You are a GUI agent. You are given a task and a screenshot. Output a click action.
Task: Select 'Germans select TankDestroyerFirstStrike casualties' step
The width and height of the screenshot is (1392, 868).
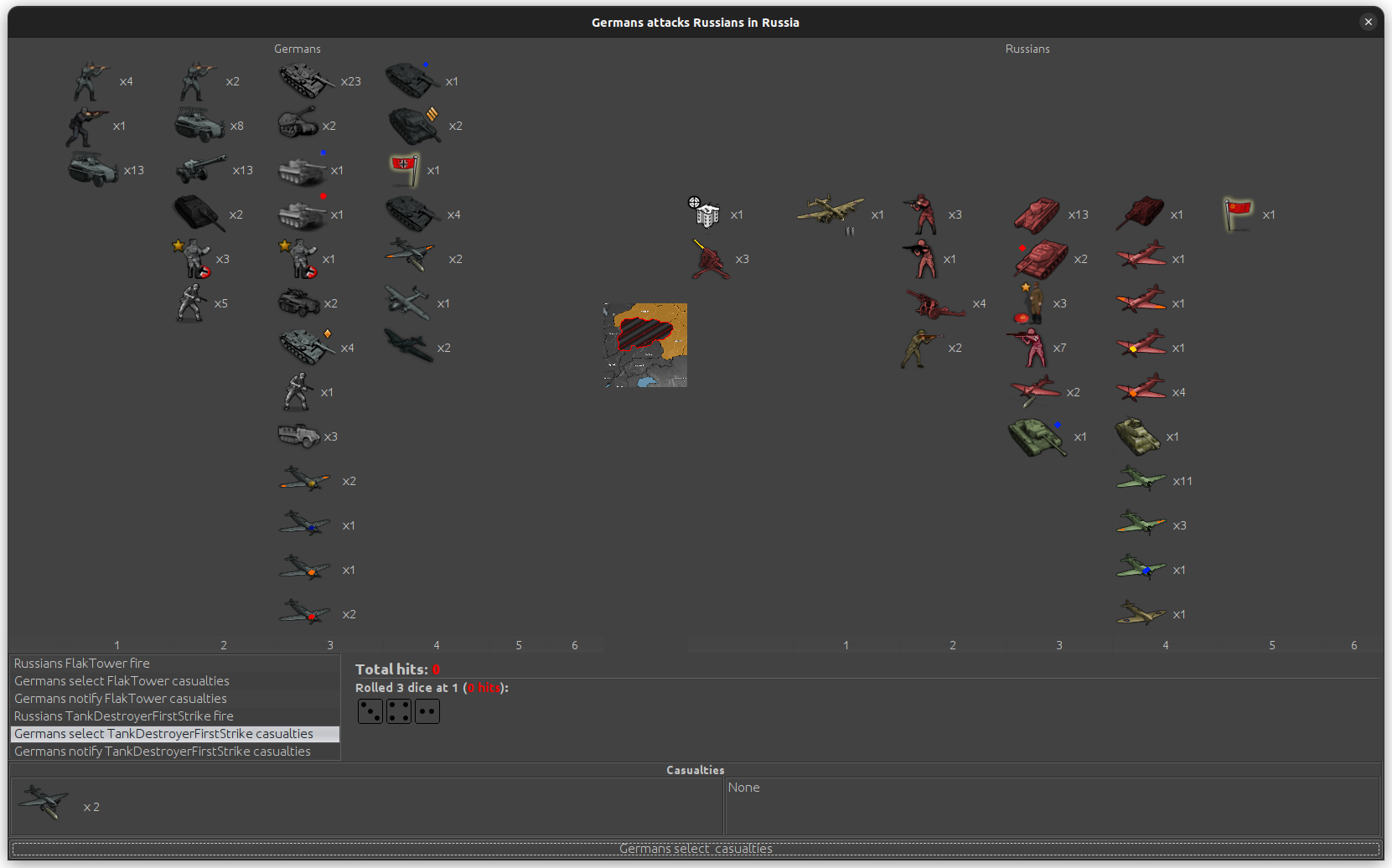[163, 734]
